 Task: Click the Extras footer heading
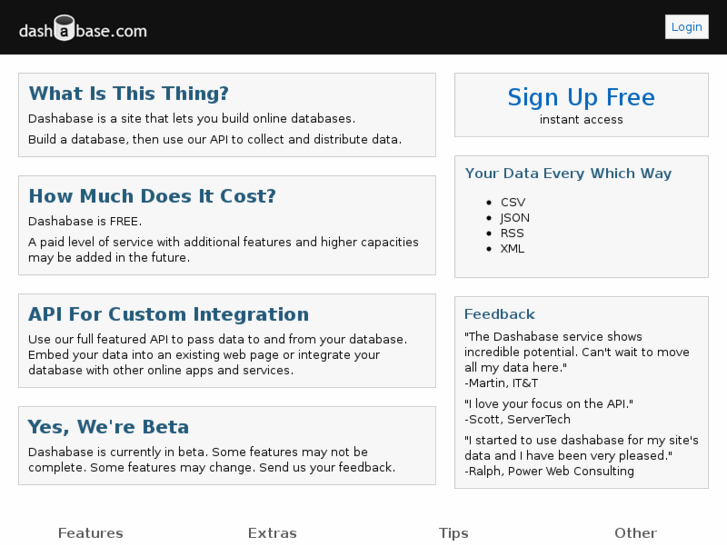pos(272,533)
